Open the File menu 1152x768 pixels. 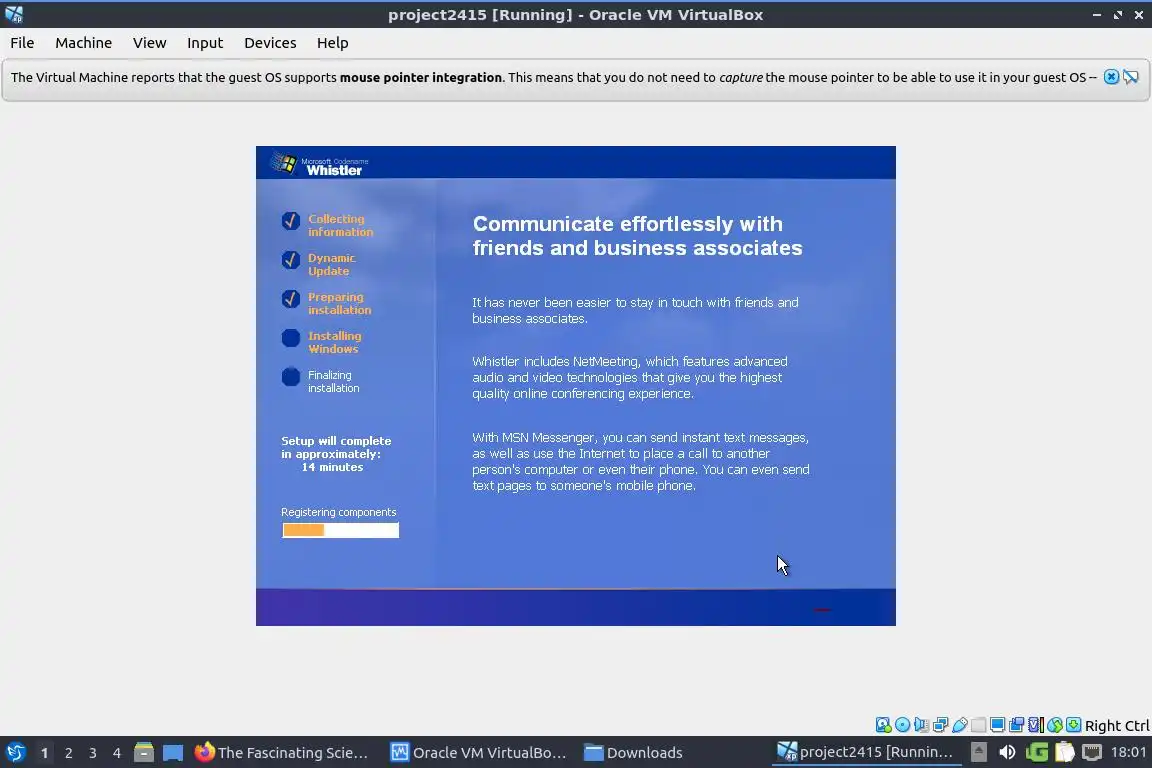[x=22, y=43]
